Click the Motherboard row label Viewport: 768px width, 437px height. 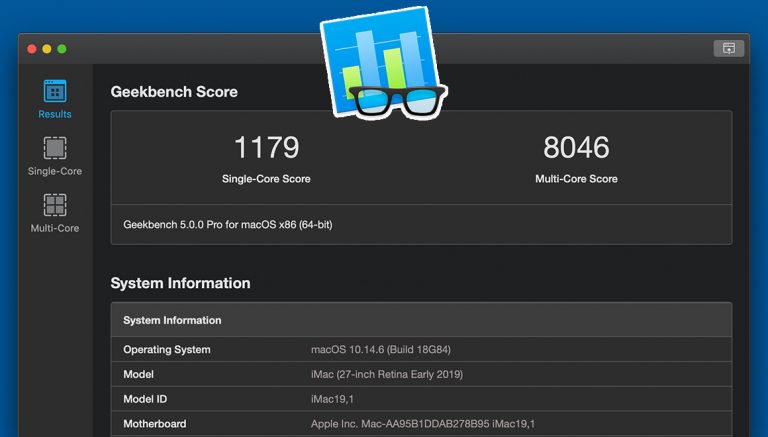[154, 424]
